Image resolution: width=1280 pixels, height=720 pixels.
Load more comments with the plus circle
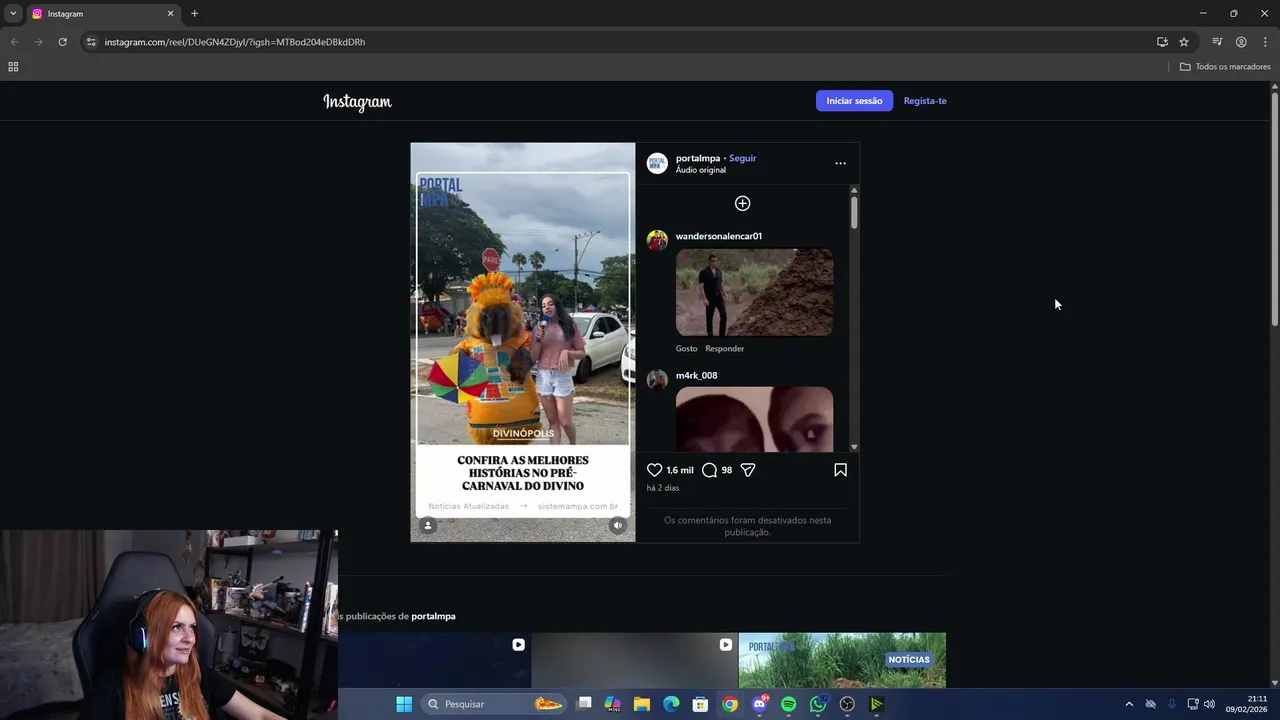pos(742,203)
